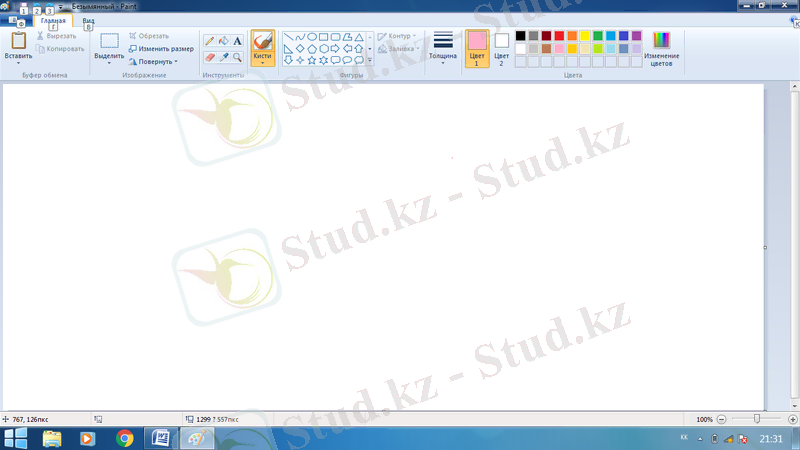
Task: Choose the straight Line shape
Action: click(288, 37)
